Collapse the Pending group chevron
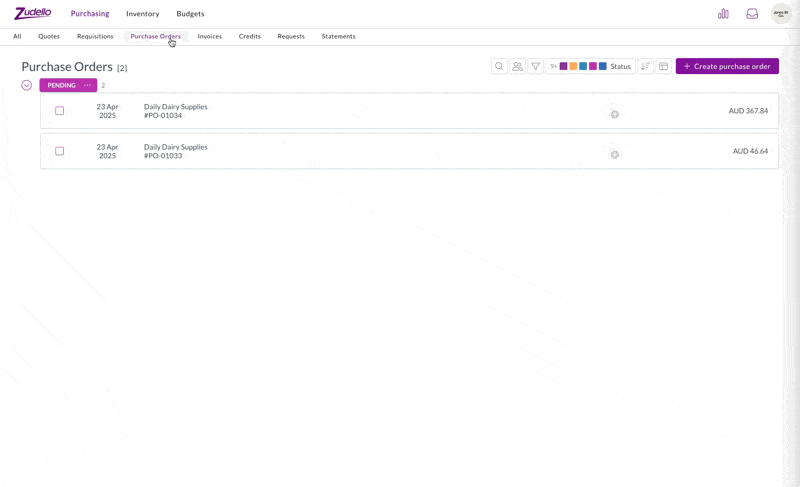 pos(27,85)
